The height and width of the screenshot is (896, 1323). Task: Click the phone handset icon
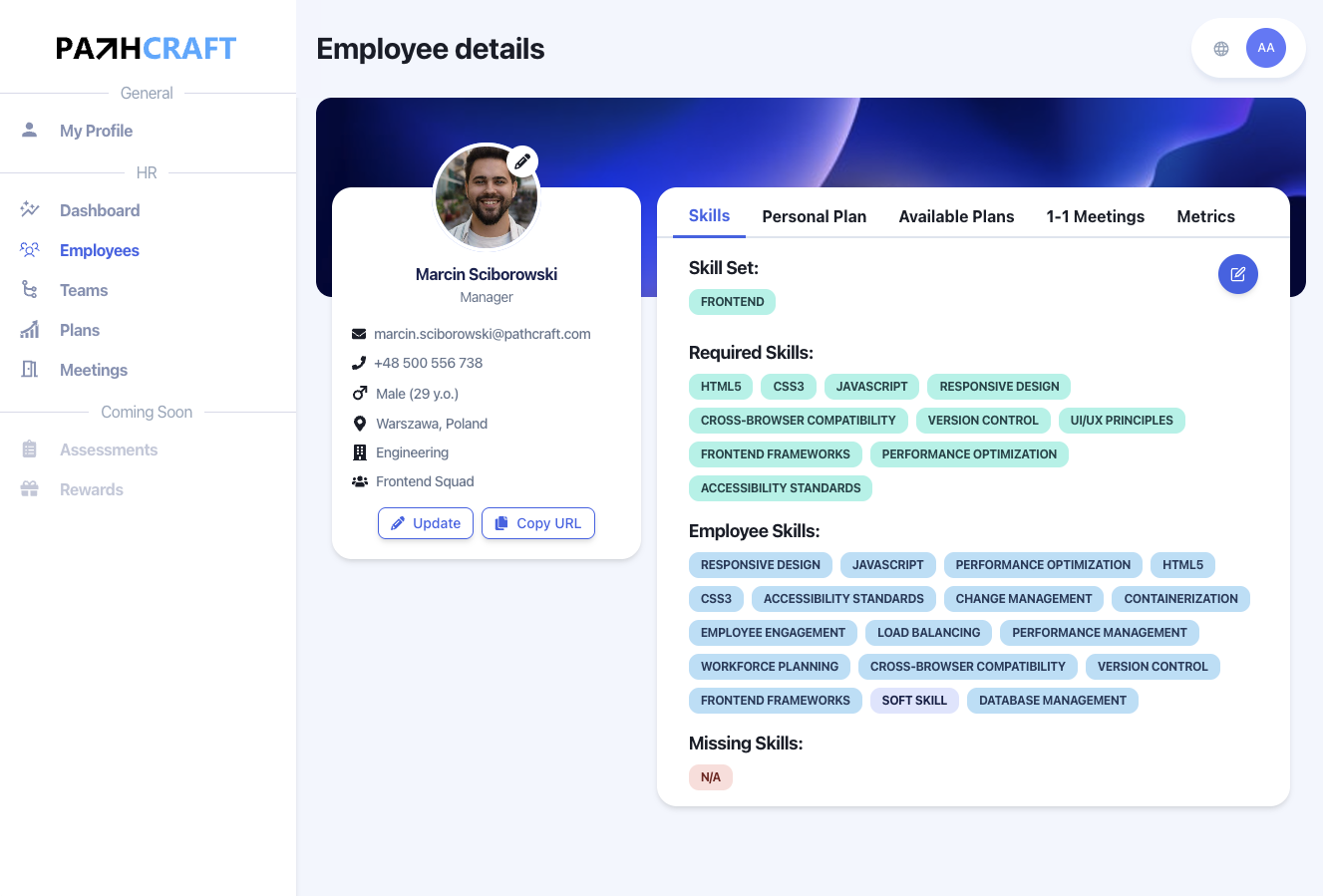point(359,363)
